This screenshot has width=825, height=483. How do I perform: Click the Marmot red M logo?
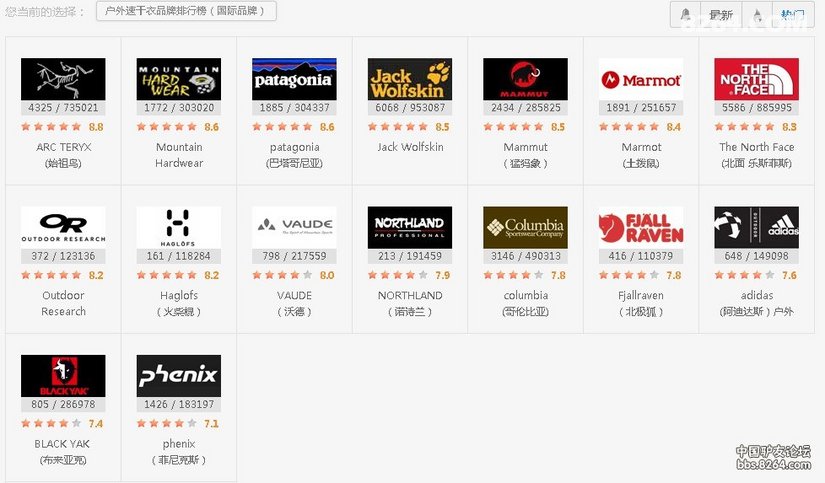tap(641, 79)
